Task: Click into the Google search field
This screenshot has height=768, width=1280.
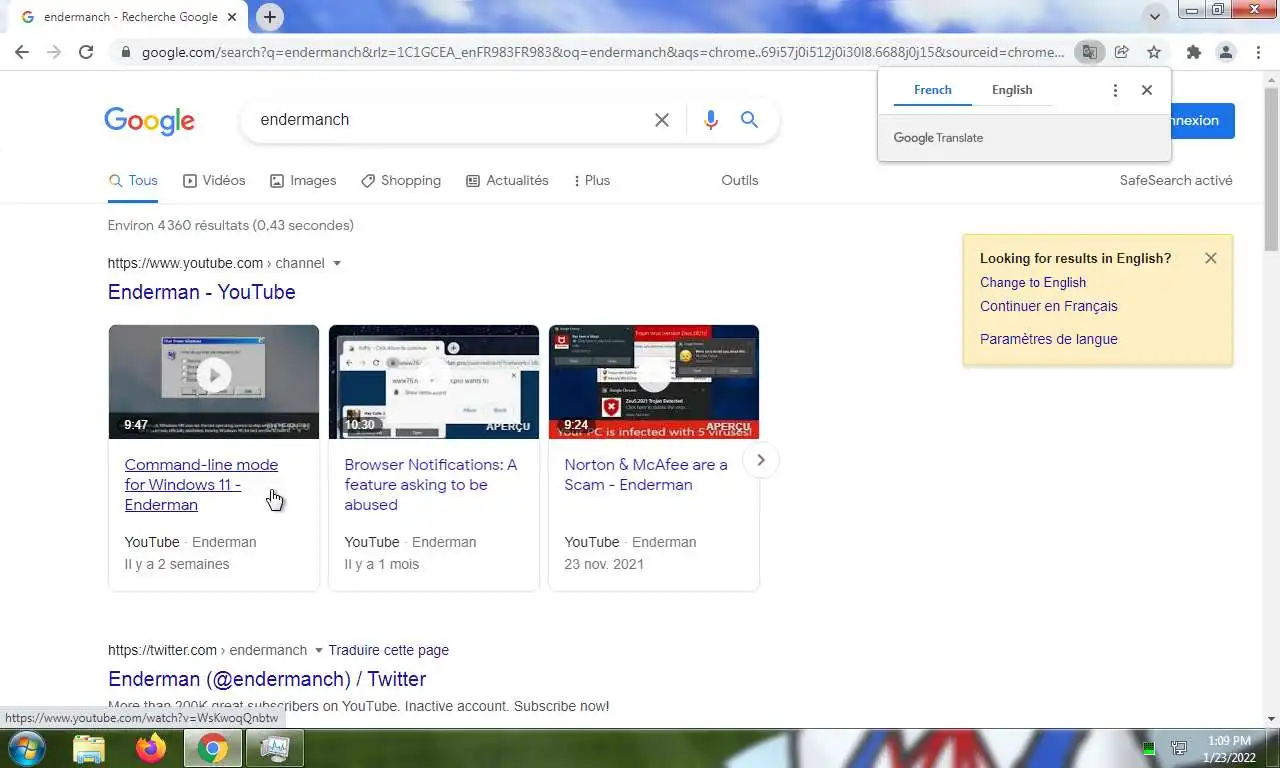Action: point(450,120)
